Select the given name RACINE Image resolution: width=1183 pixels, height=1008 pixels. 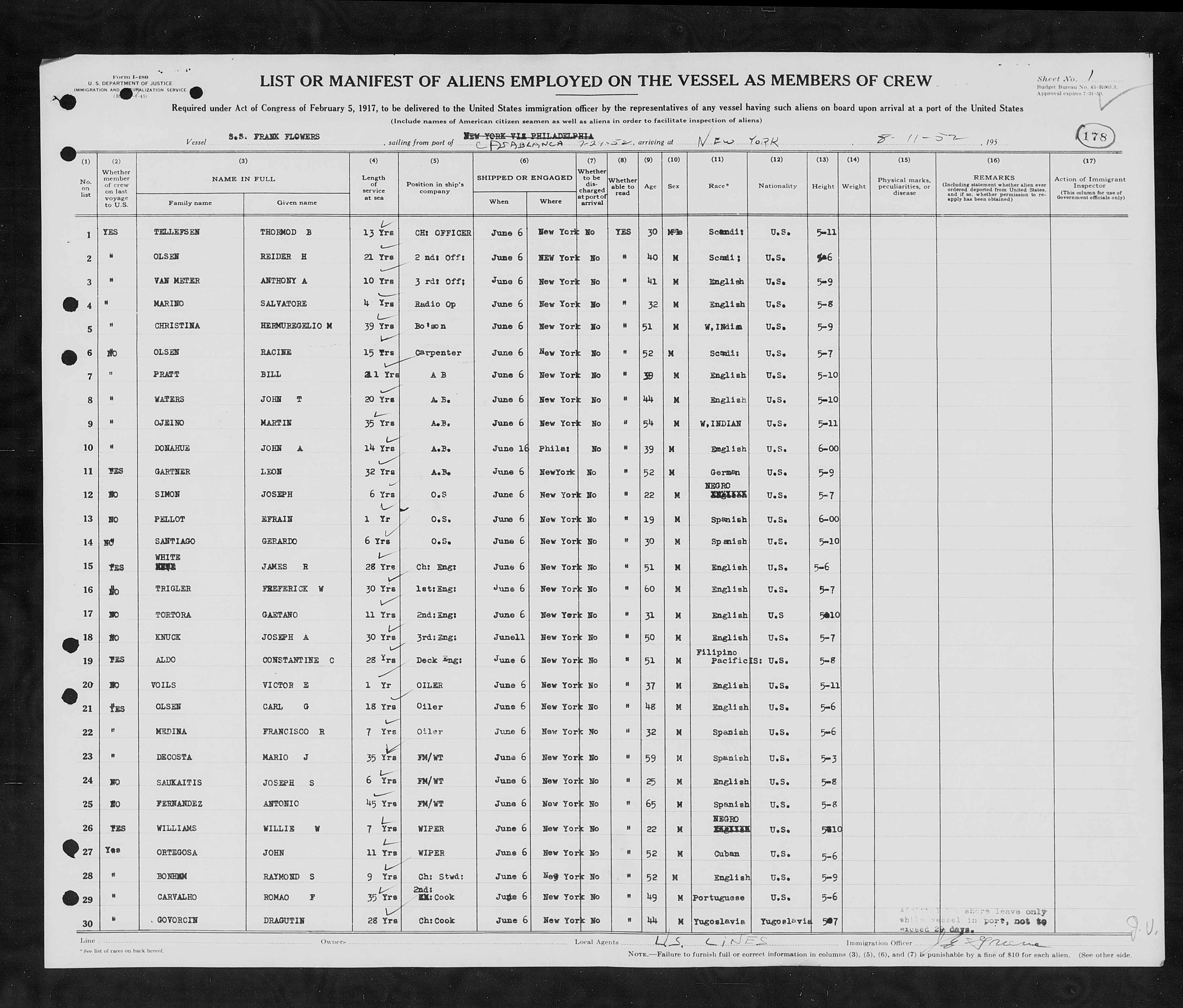[x=276, y=352]
